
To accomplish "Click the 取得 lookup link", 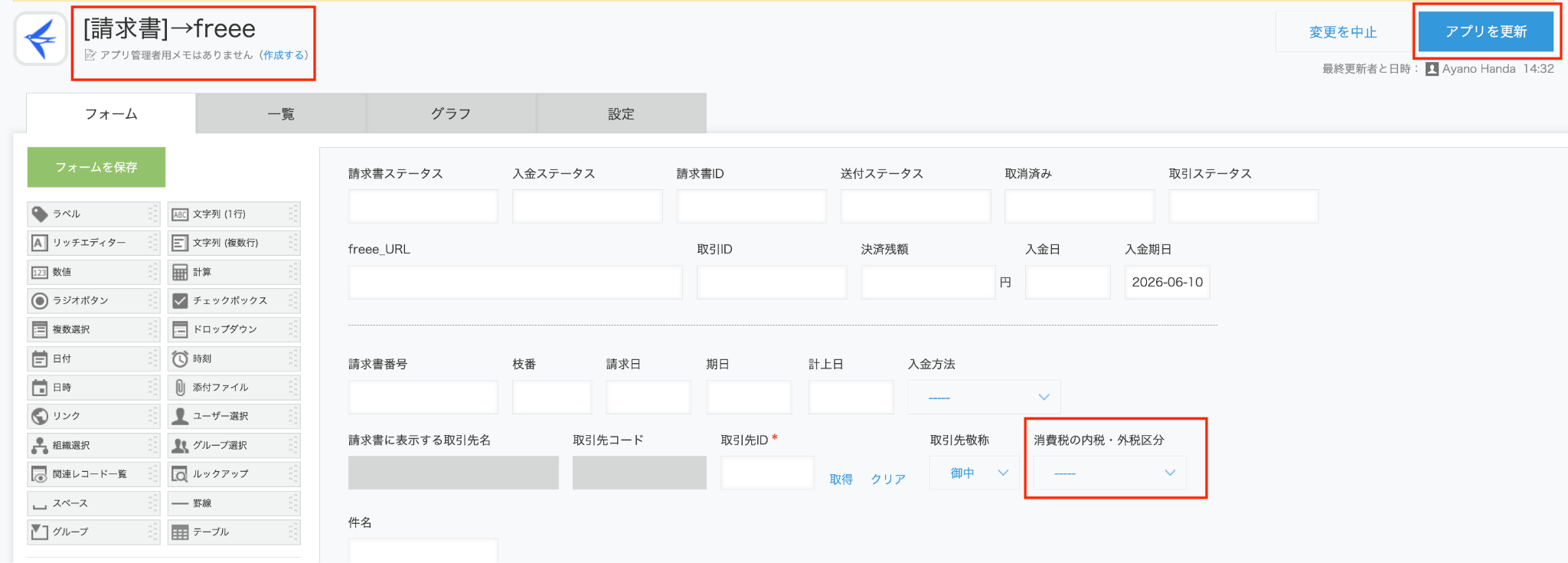I will coord(841,479).
